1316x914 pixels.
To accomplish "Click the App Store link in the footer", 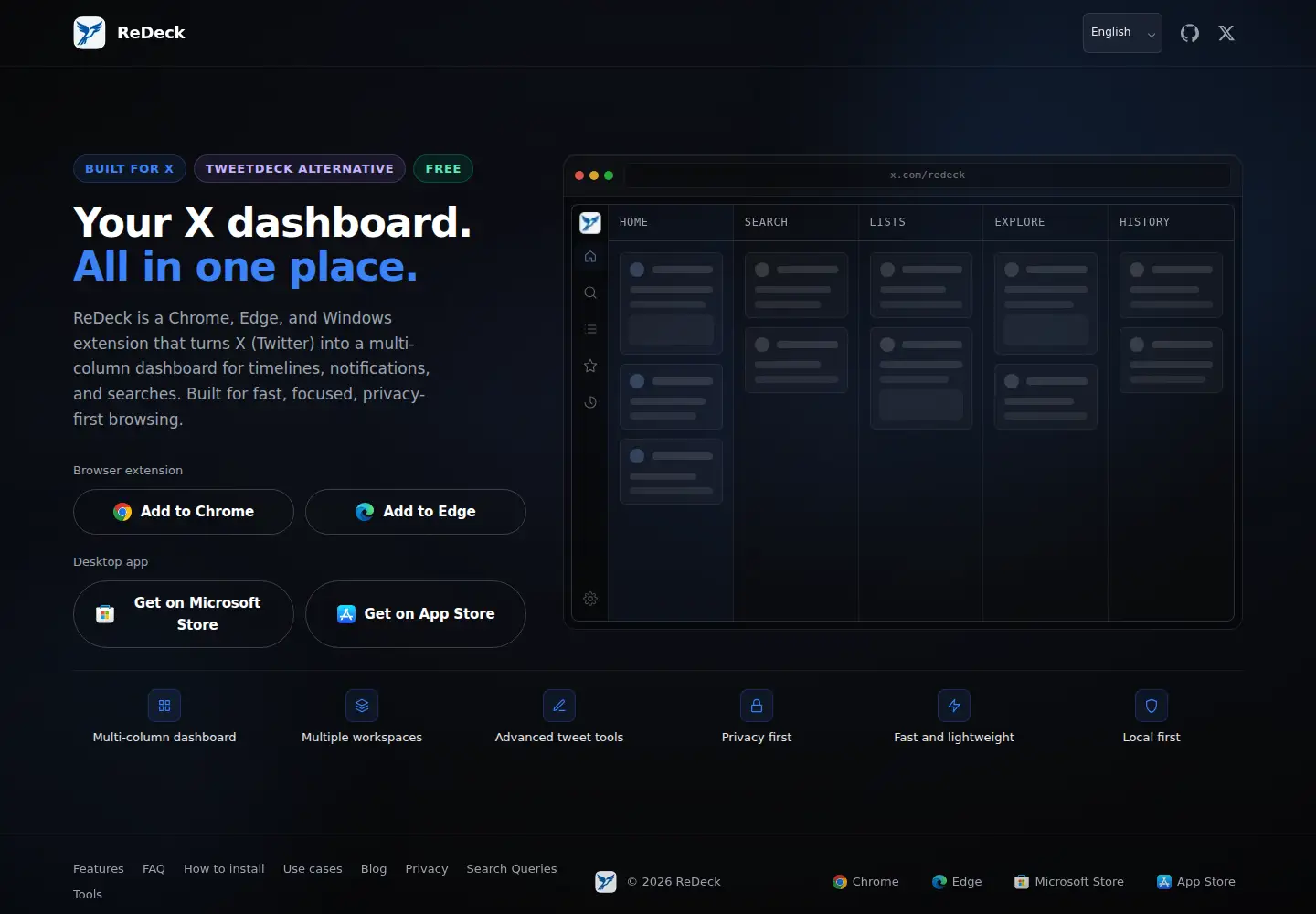I will click(x=1196, y=882).
